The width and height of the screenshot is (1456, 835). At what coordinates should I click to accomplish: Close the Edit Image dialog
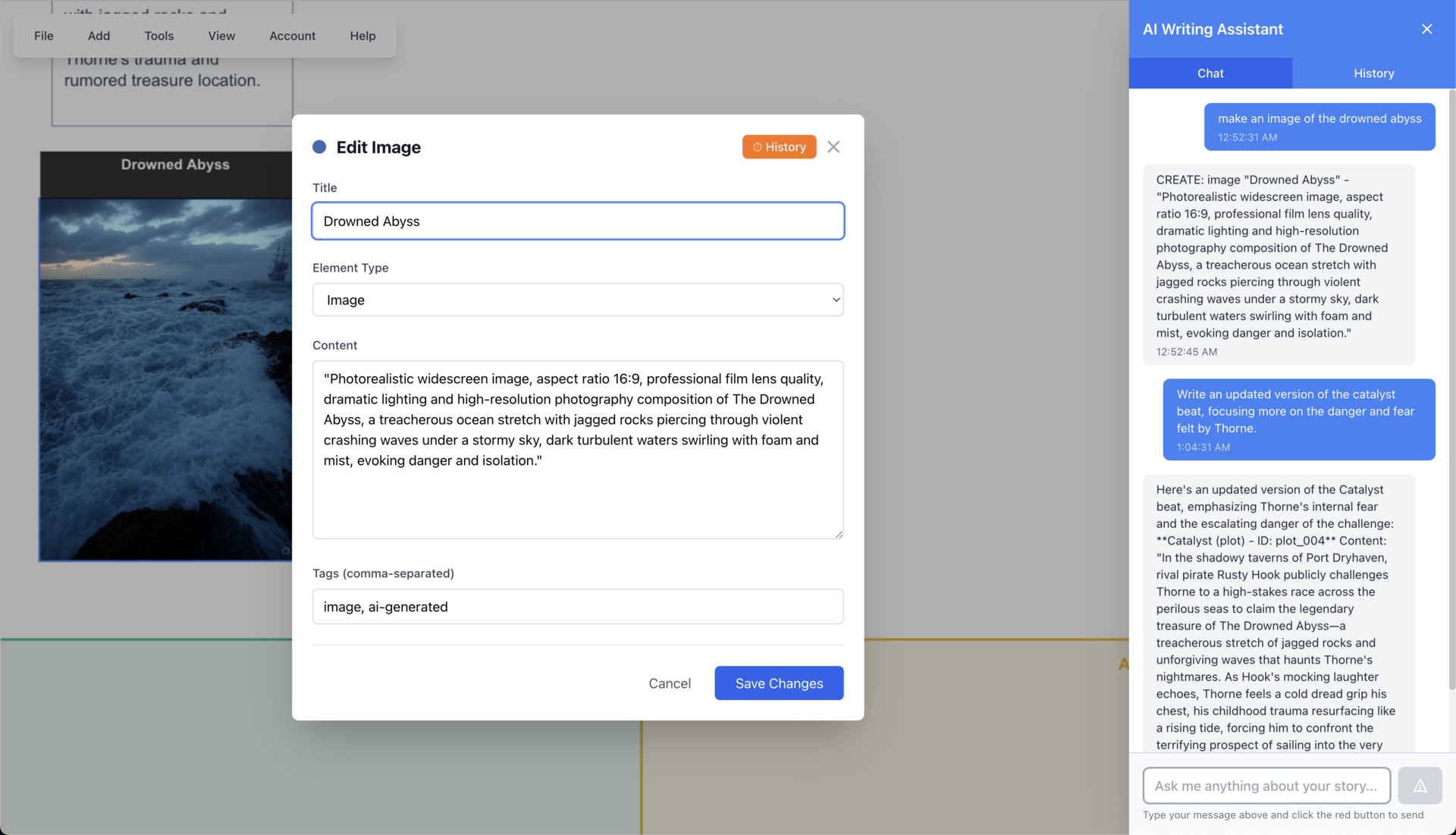833,147
